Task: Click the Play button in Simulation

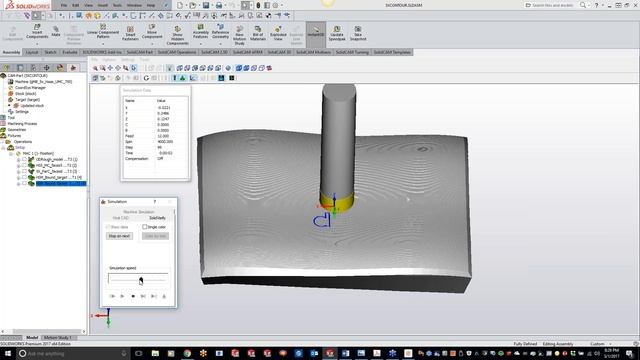Action: [122, 296]
